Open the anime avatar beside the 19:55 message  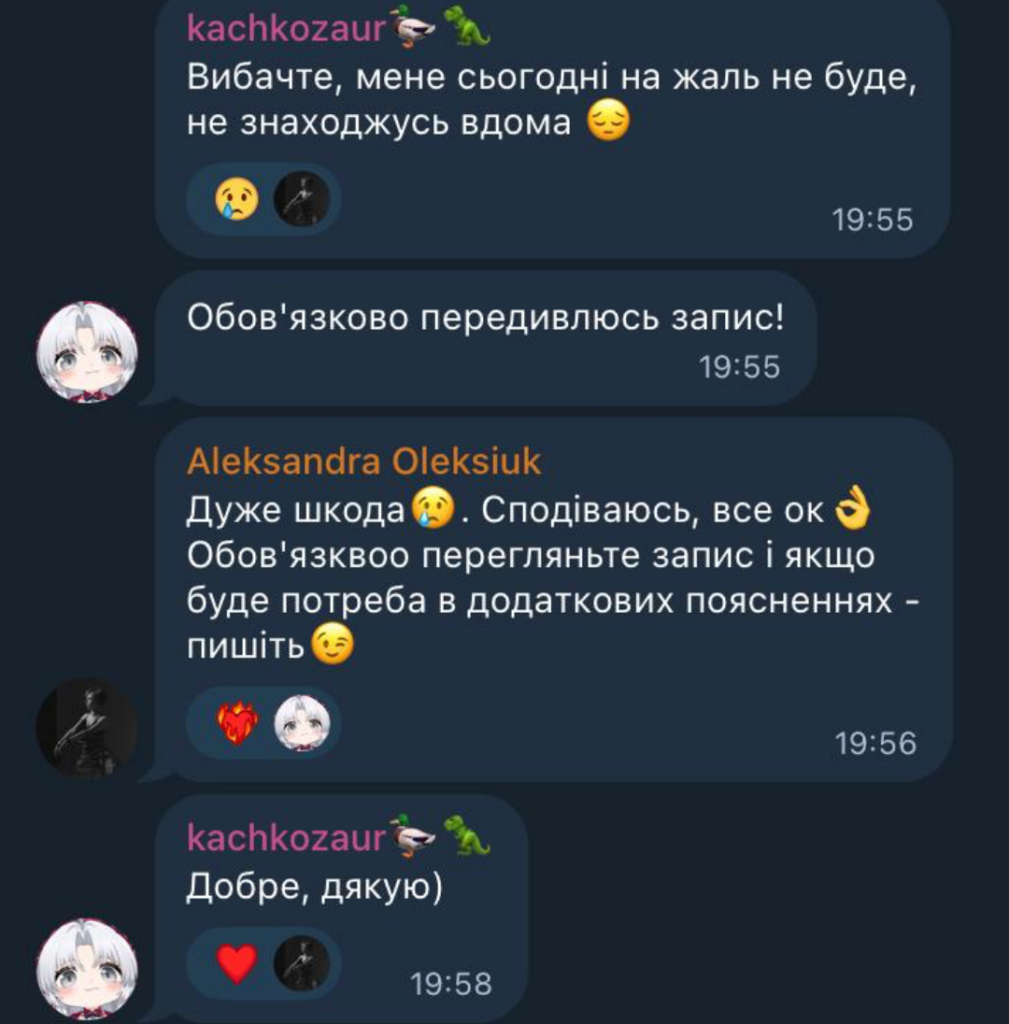[87, 352]
